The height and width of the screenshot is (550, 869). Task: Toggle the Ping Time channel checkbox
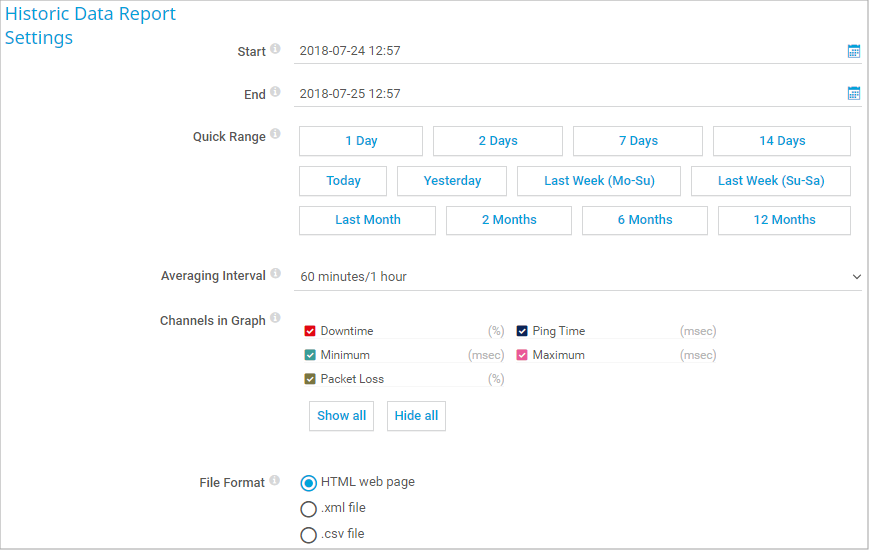click(522, 331)
